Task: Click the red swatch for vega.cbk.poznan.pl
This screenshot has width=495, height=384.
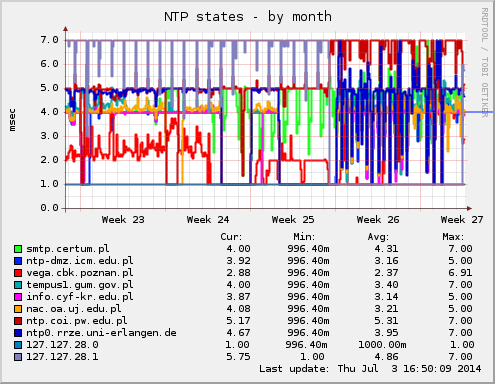Action: tap(18, 273)
